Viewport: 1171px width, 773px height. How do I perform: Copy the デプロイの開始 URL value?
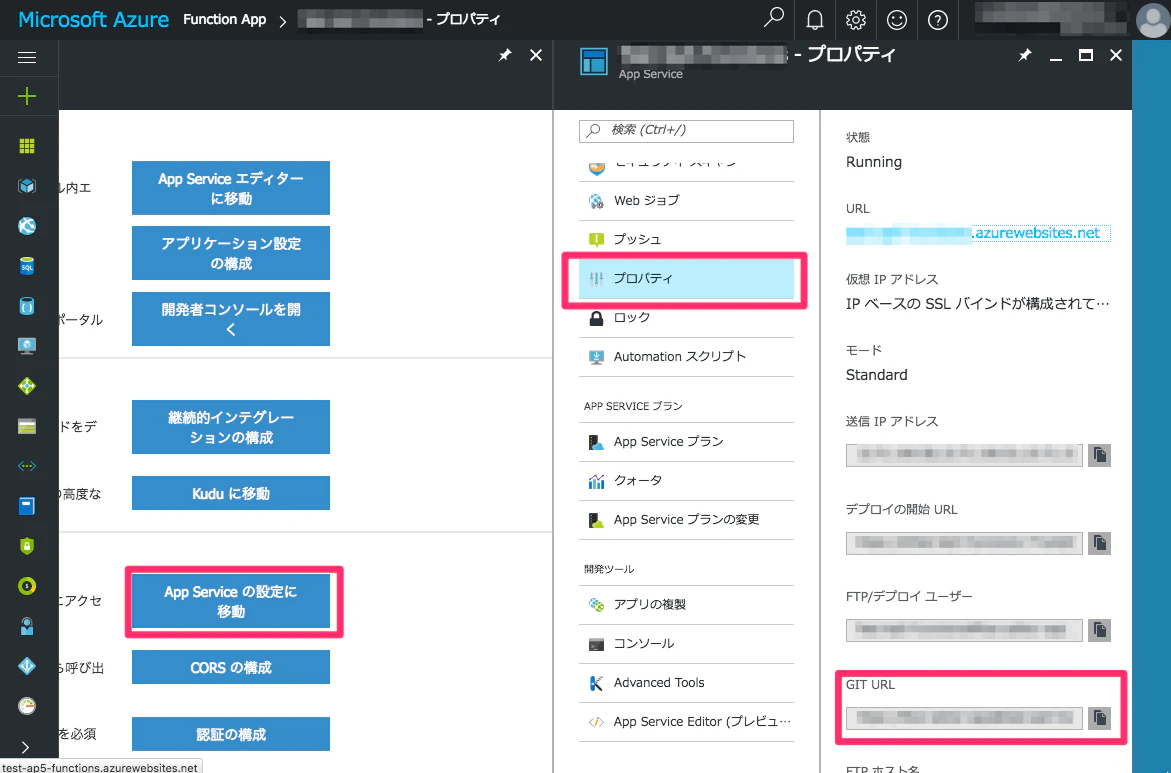pyautogui.click(x=1099, y=543)
